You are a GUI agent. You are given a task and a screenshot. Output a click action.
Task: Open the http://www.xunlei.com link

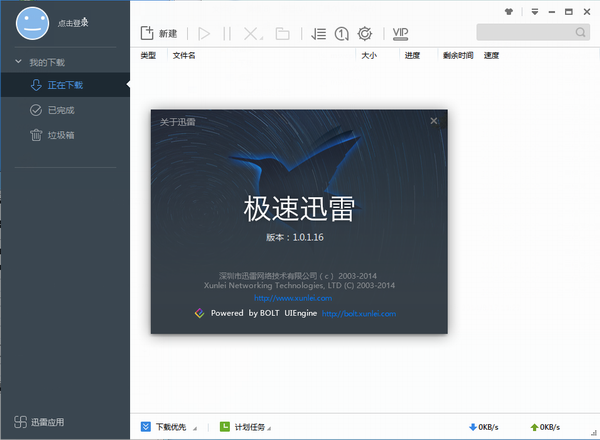point(293,298)
